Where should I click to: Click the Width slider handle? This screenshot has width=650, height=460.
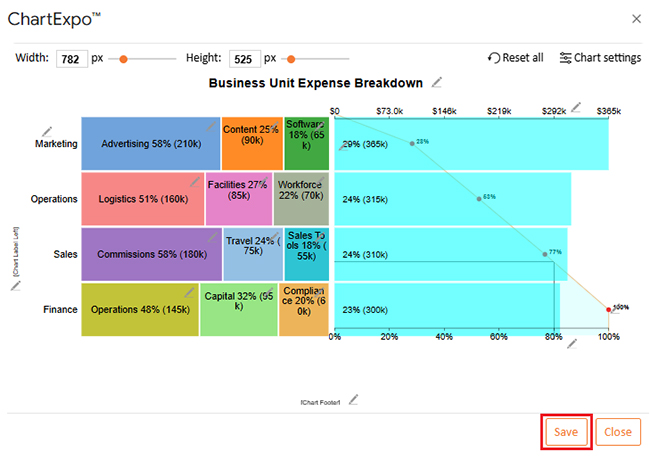pos(124,58)
